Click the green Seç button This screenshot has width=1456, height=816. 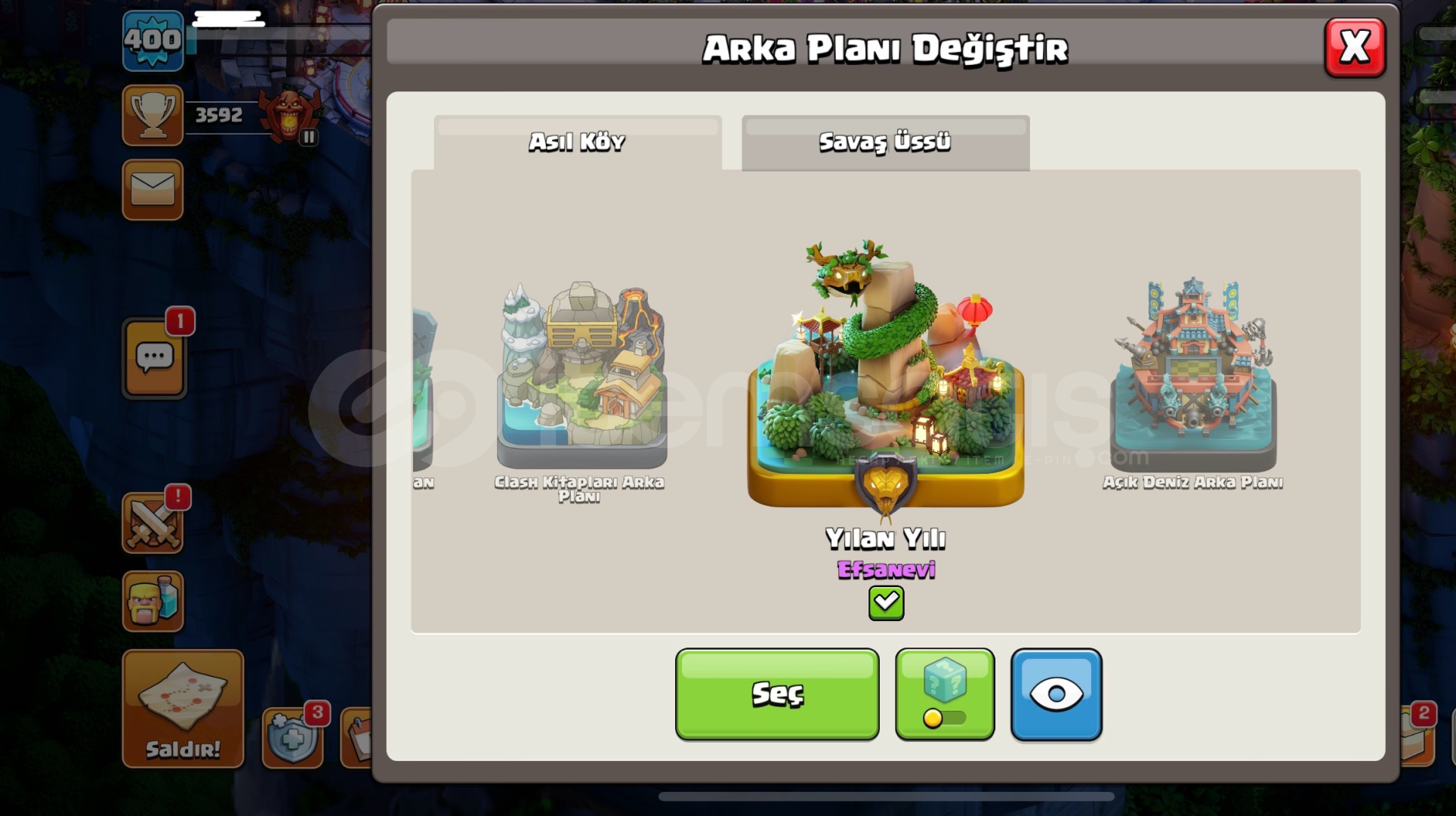click(777, 694)
